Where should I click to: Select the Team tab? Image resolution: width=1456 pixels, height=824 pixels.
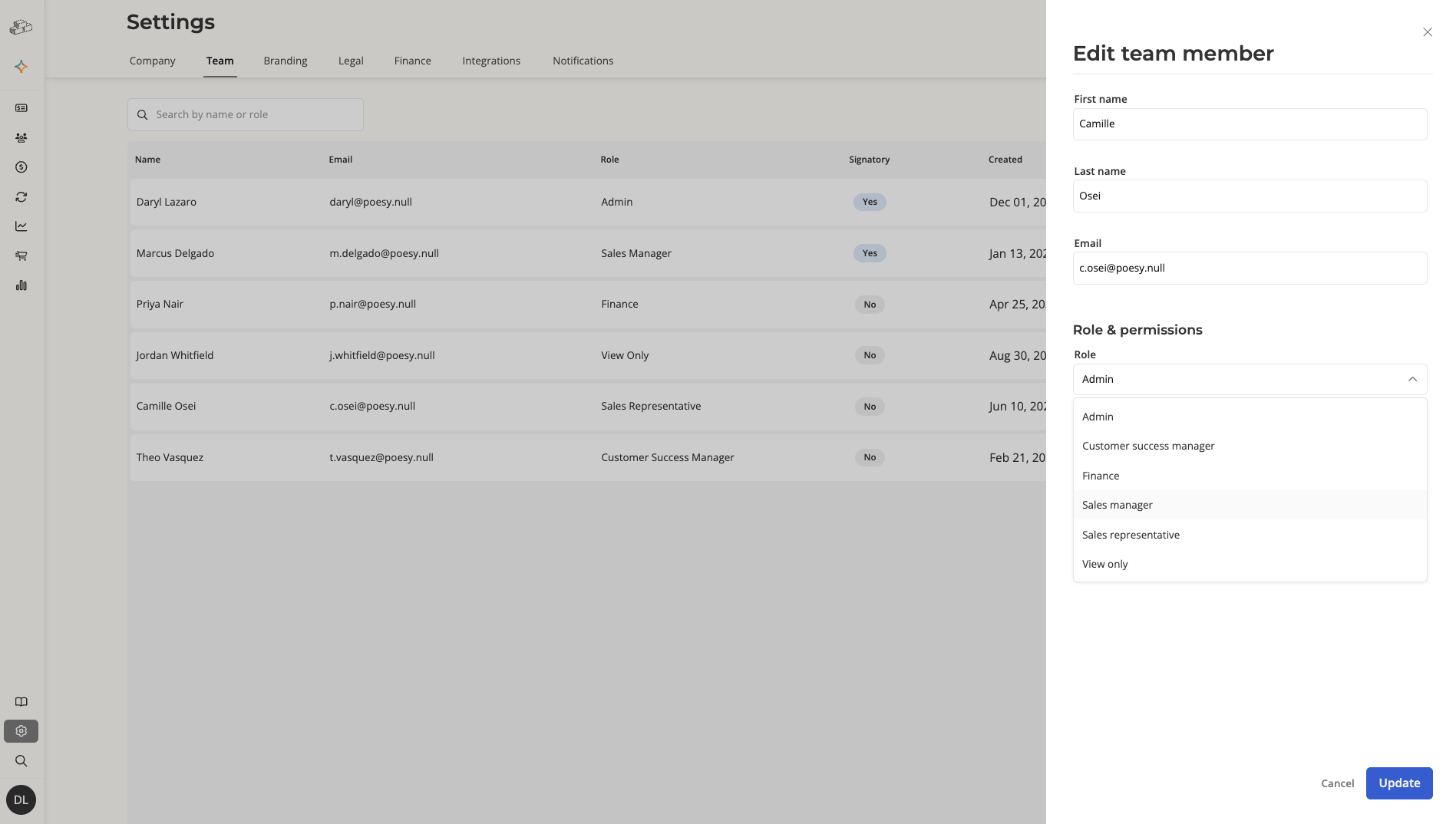pos(220,61)
